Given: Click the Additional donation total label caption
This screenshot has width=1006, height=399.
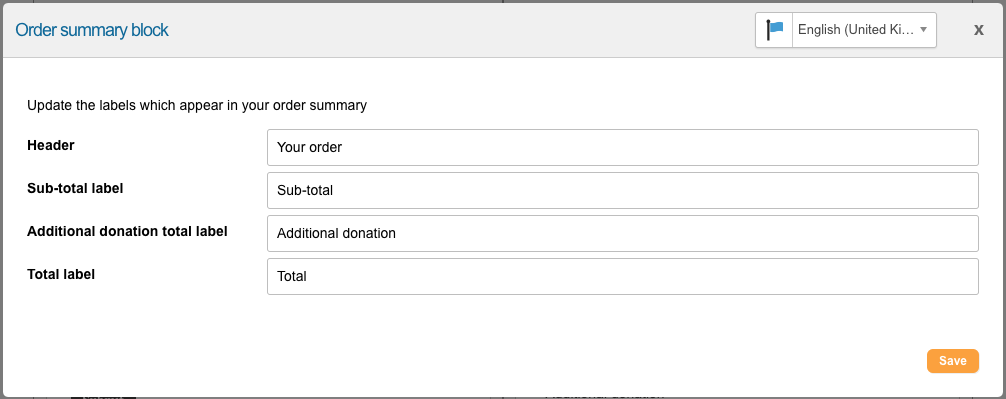Looking at the screenshot, I should [127, 232].
